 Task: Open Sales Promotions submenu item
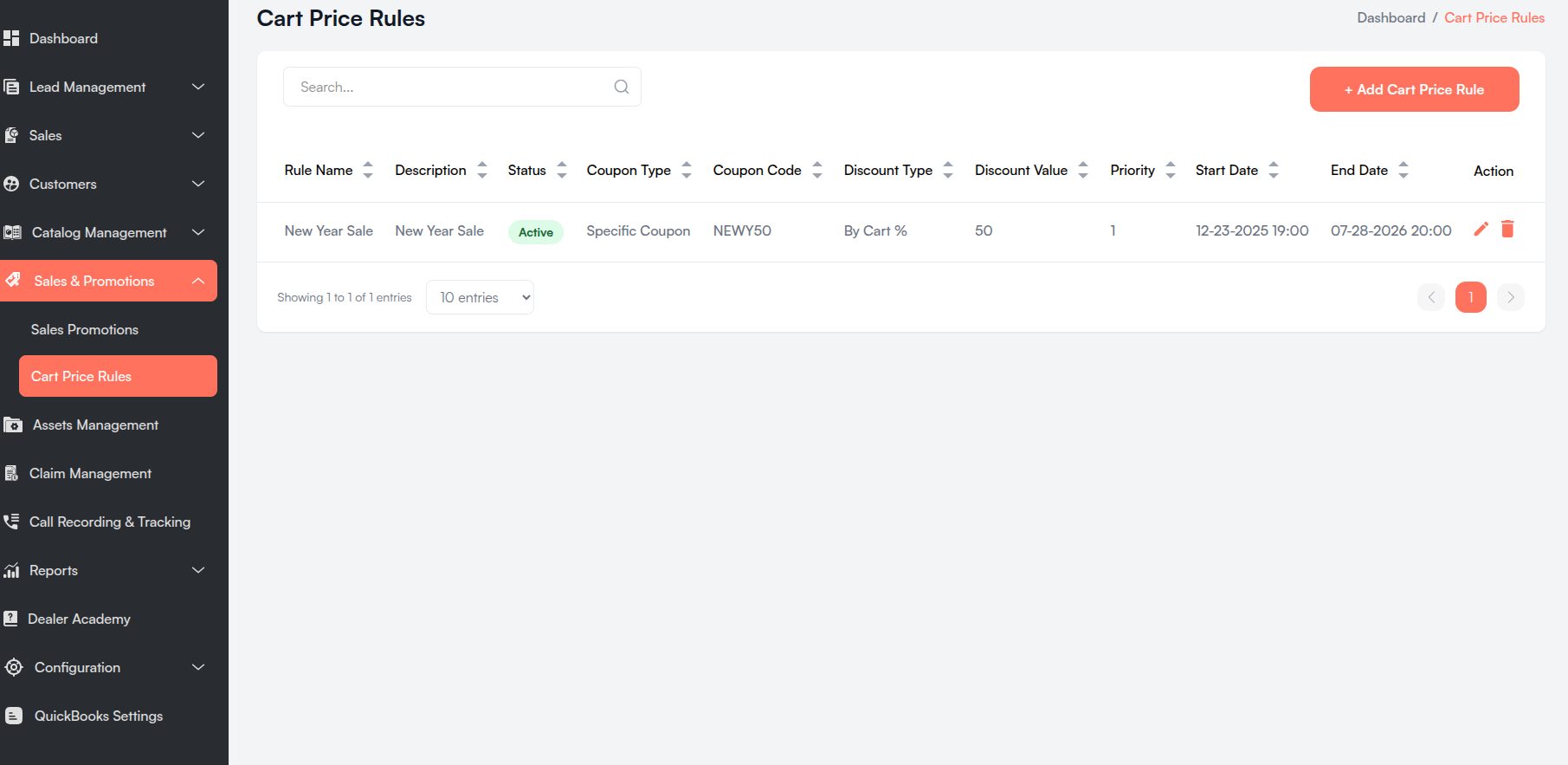click(x=85, y=329)
